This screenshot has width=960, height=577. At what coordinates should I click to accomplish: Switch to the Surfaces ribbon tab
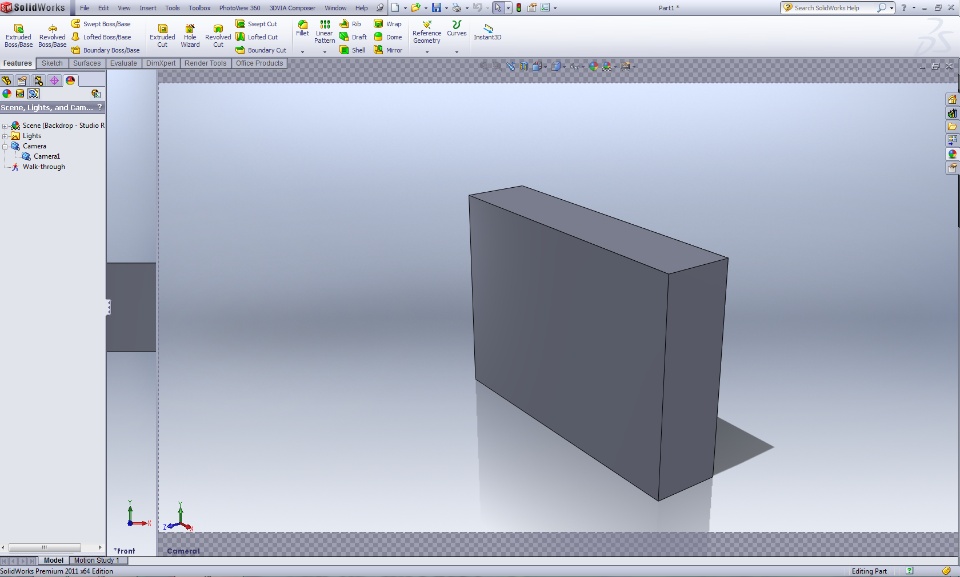(x=87, y=63)
